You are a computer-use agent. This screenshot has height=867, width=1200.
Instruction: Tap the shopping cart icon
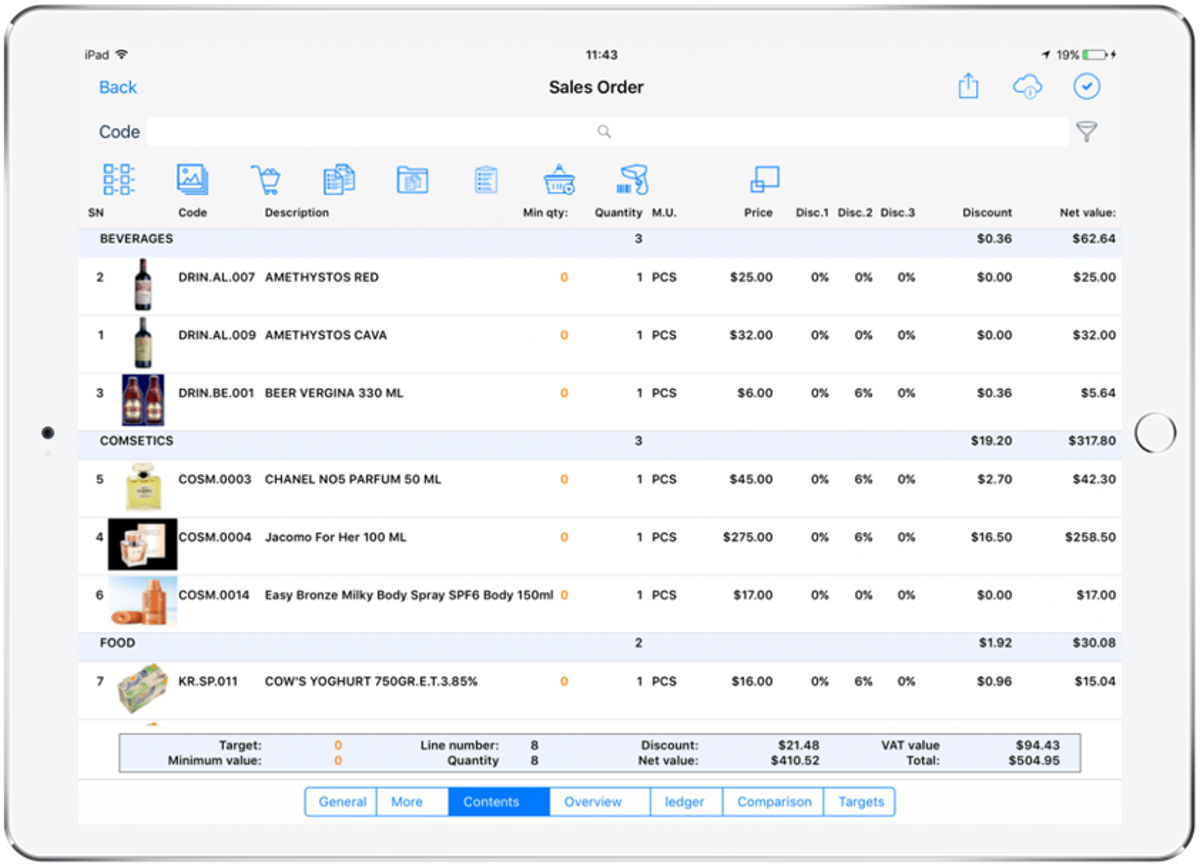coord(266,180)
